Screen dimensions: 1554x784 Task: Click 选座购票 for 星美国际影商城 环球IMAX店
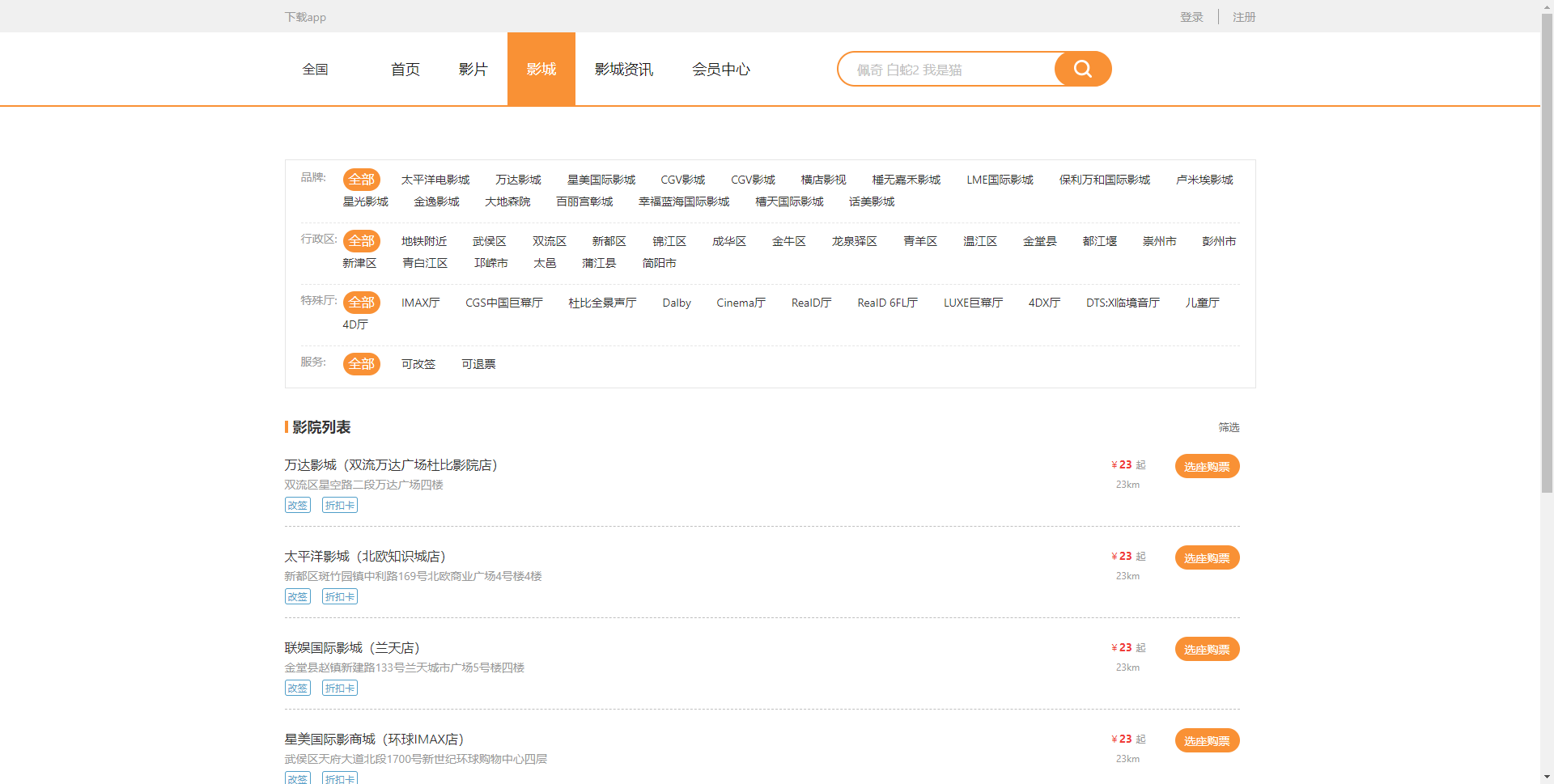[1207, 740]
